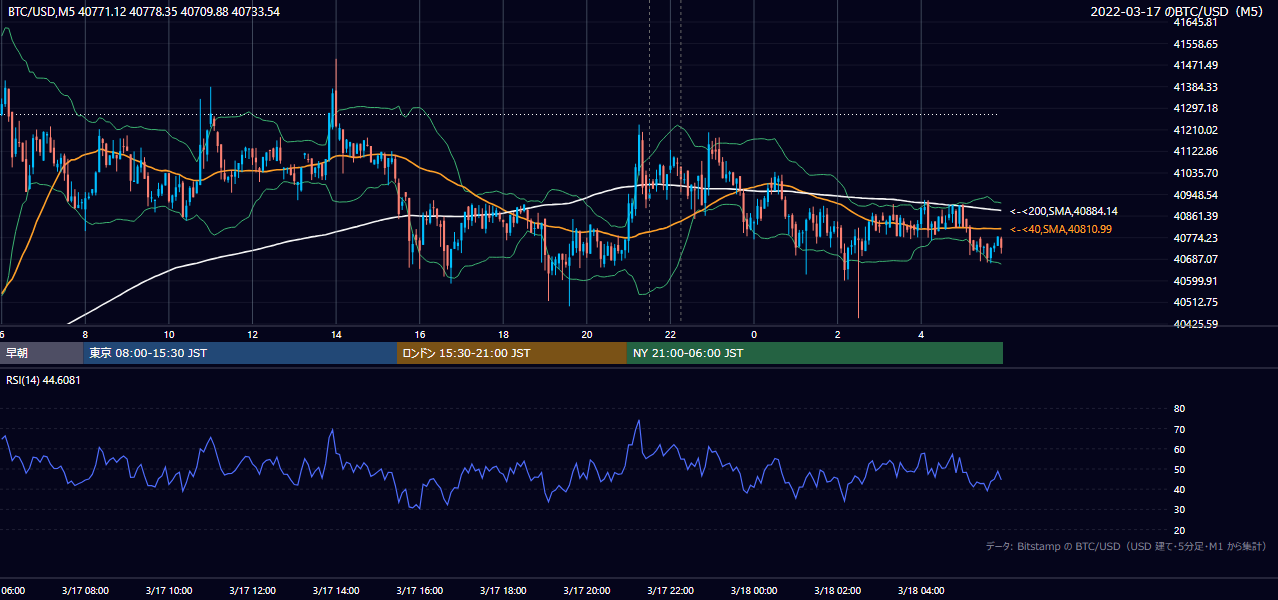The height and width of the screenshot is (600, 1278).
Task: Click the 3/18 00:00 time label
Action: (754, 591)
